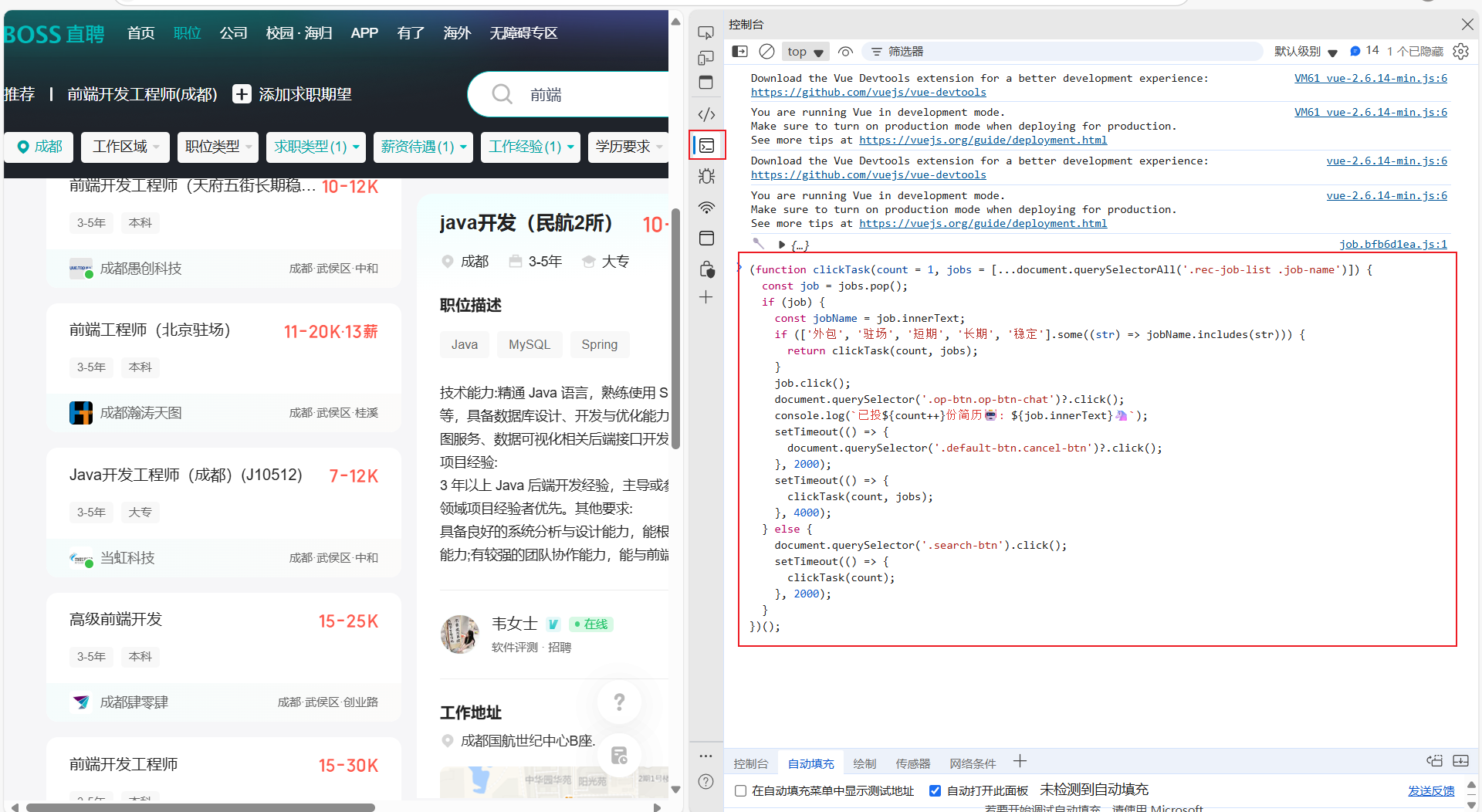Open the 工作经验(1) filter dropdown
This screenshot has width=1482, height=812.
click(x=530, y=147)
